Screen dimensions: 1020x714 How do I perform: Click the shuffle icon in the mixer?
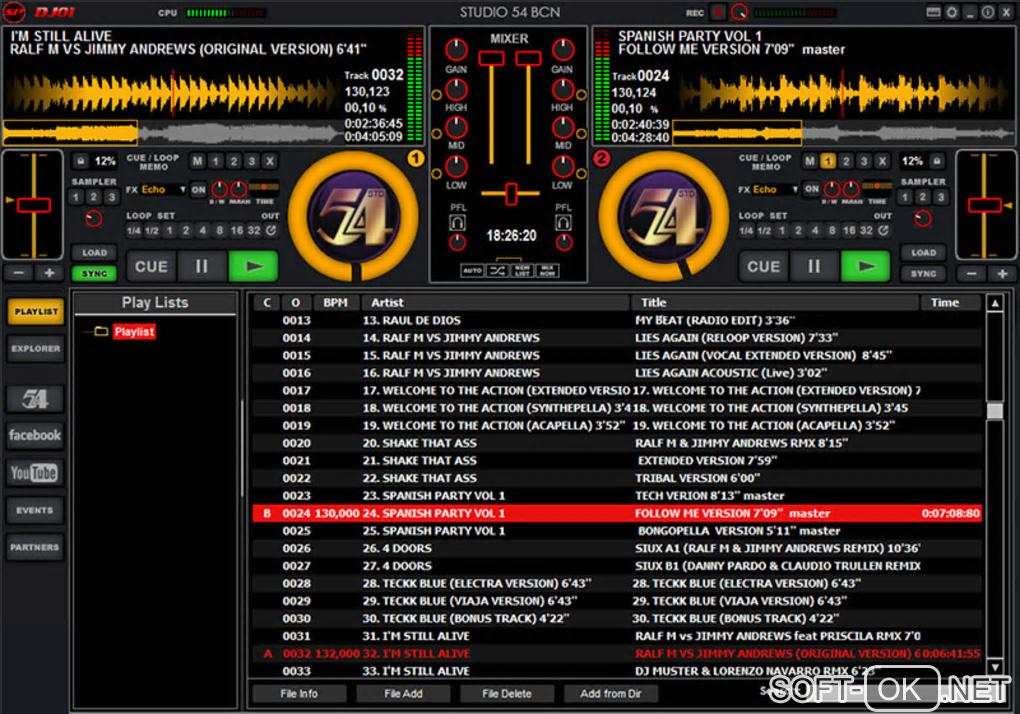498,271
